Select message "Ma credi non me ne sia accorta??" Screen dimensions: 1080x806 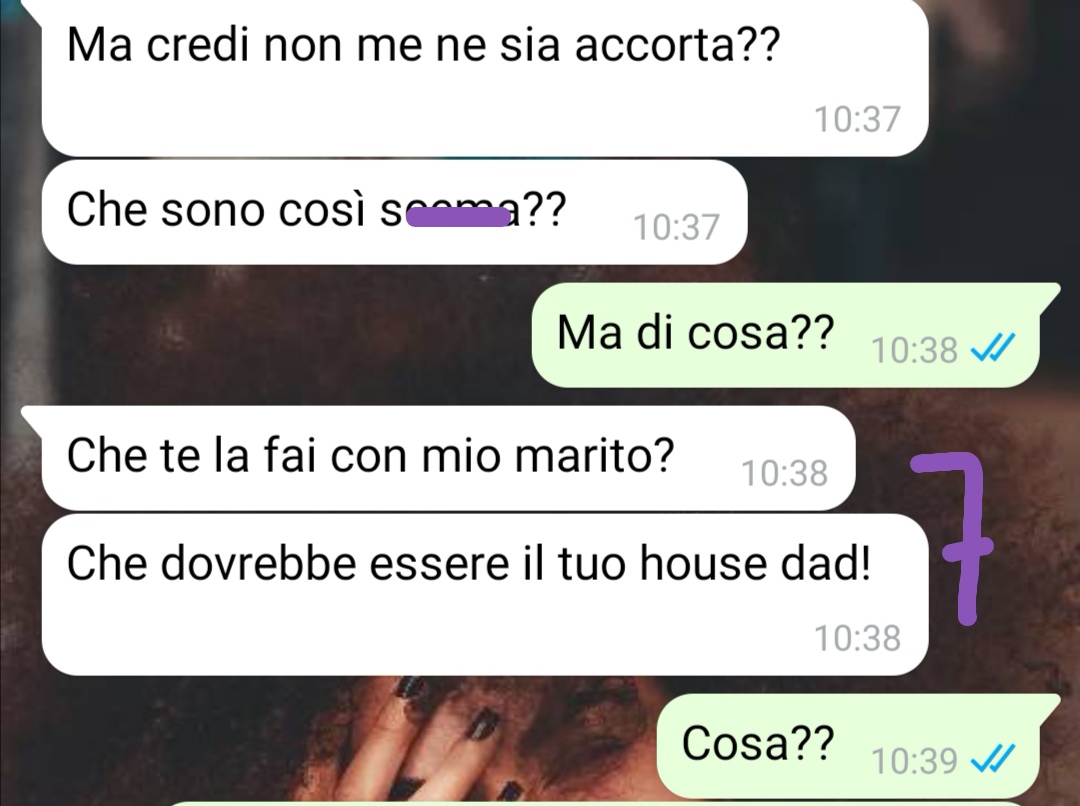click(485, 77)
